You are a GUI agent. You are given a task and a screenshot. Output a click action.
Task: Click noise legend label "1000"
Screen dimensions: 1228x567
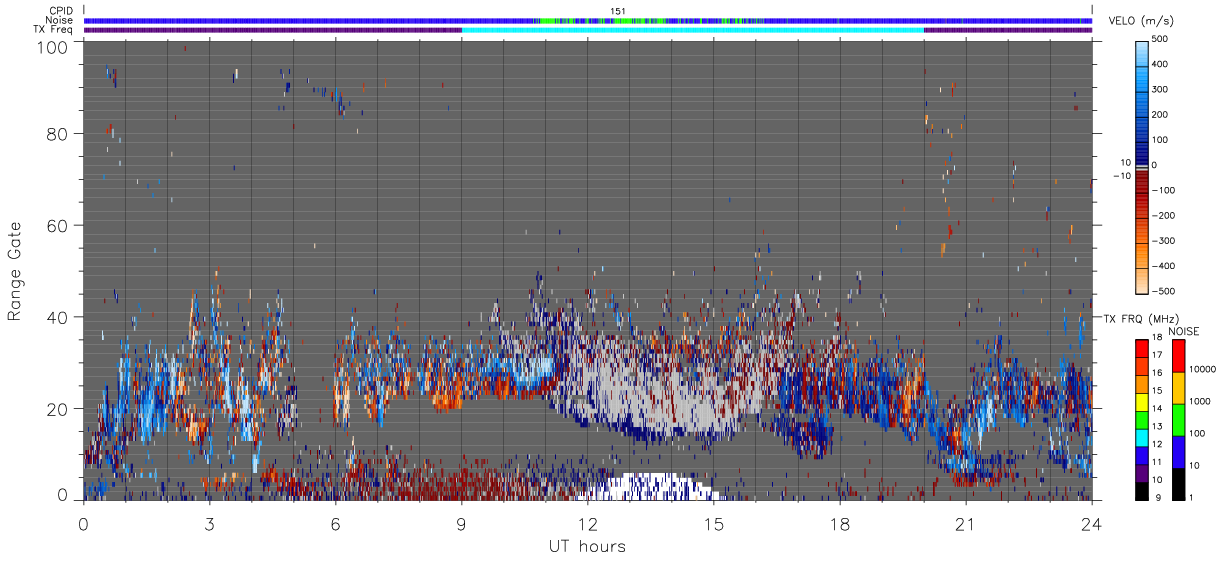pos(1202,400)
